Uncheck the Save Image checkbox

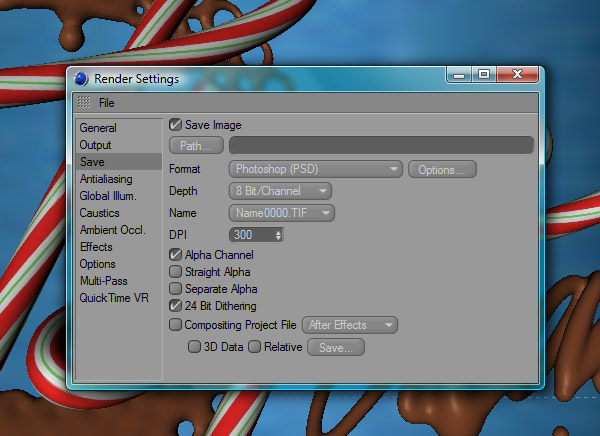(175, 125)
